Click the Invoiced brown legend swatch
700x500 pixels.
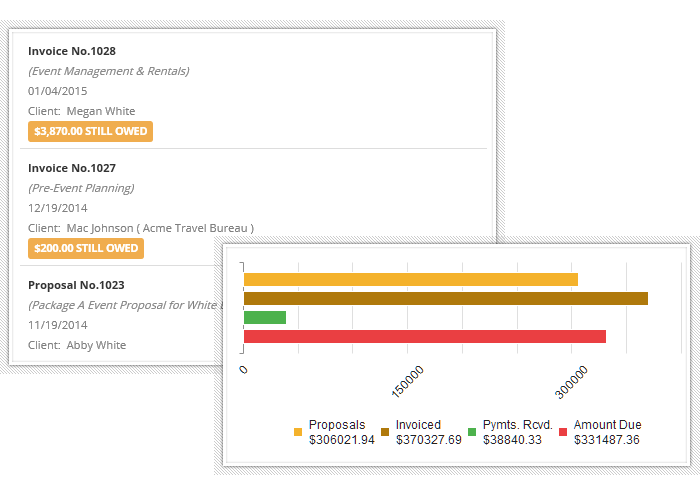(x=385, y=432)
